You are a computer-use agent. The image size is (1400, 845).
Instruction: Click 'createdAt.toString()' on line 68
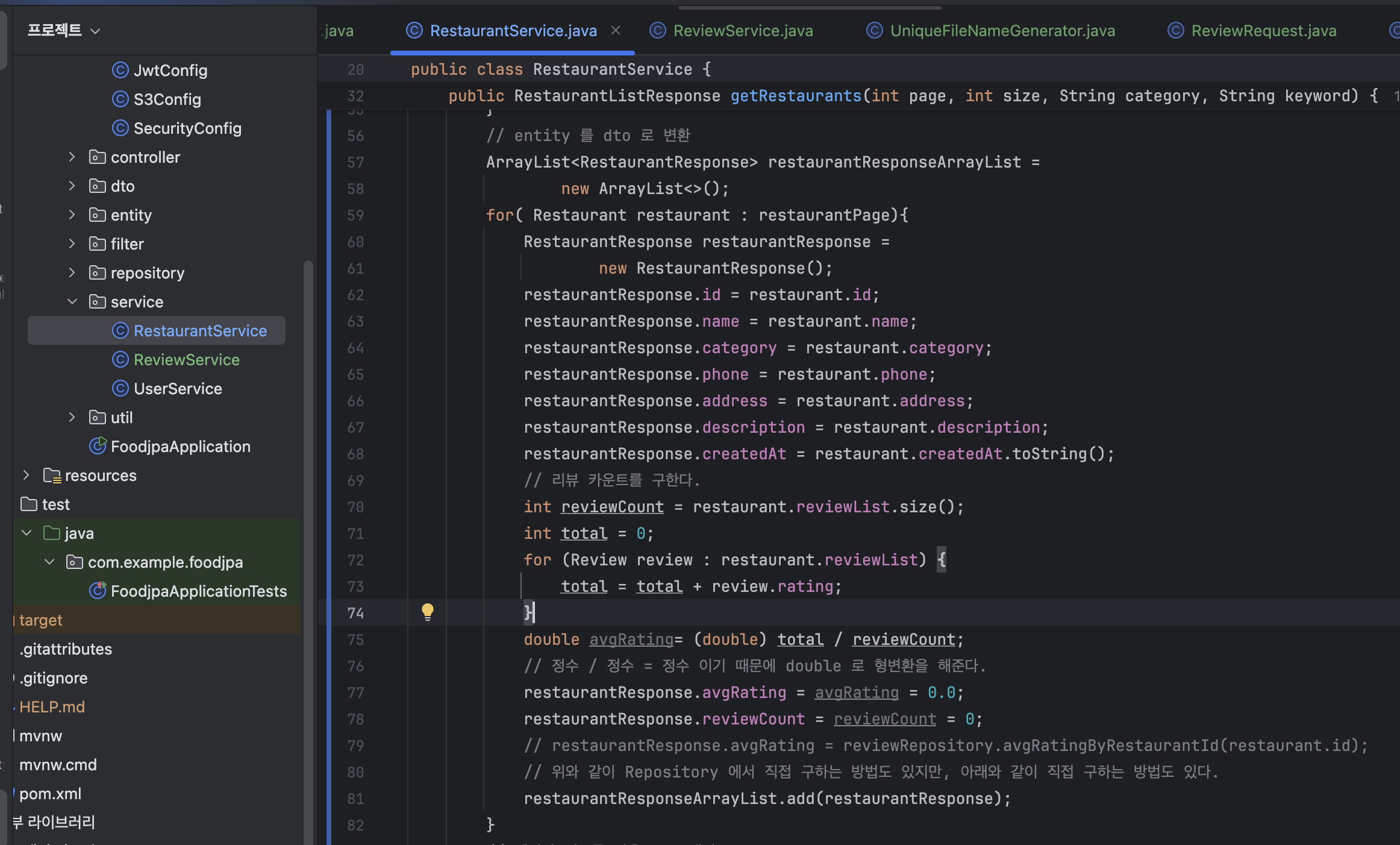[1011, 454]
